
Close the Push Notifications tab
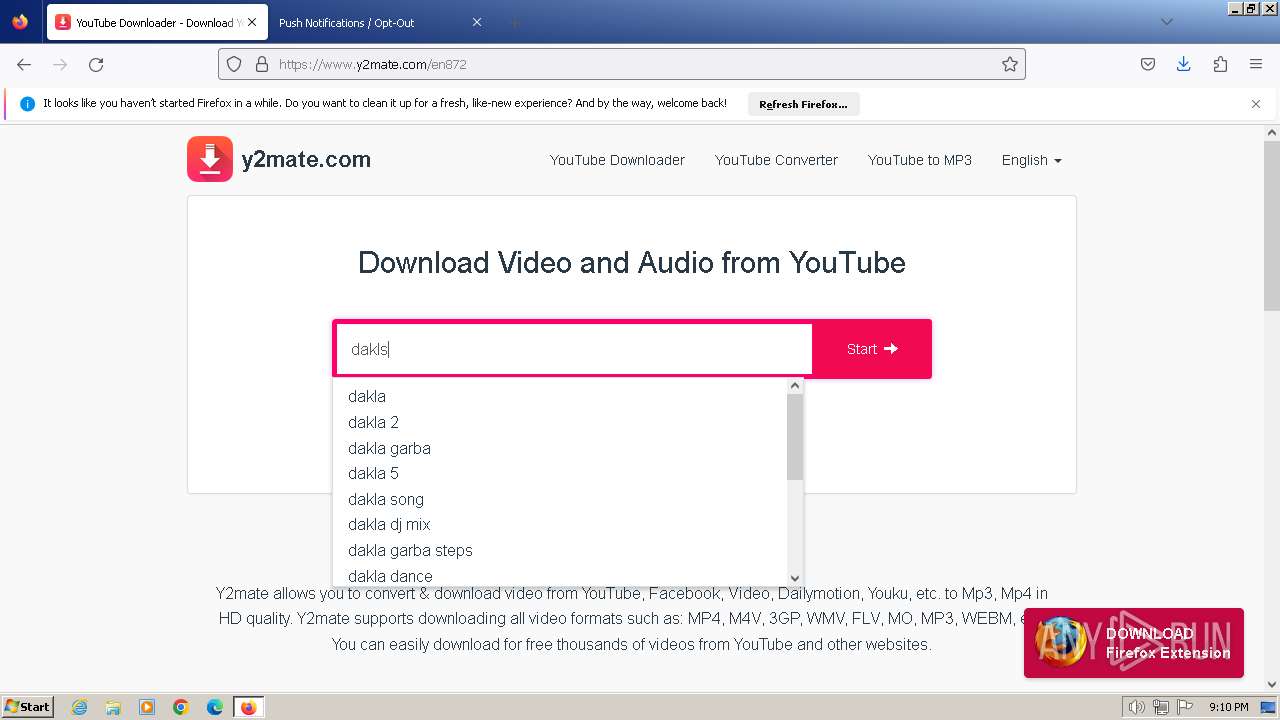click(477, 22)
